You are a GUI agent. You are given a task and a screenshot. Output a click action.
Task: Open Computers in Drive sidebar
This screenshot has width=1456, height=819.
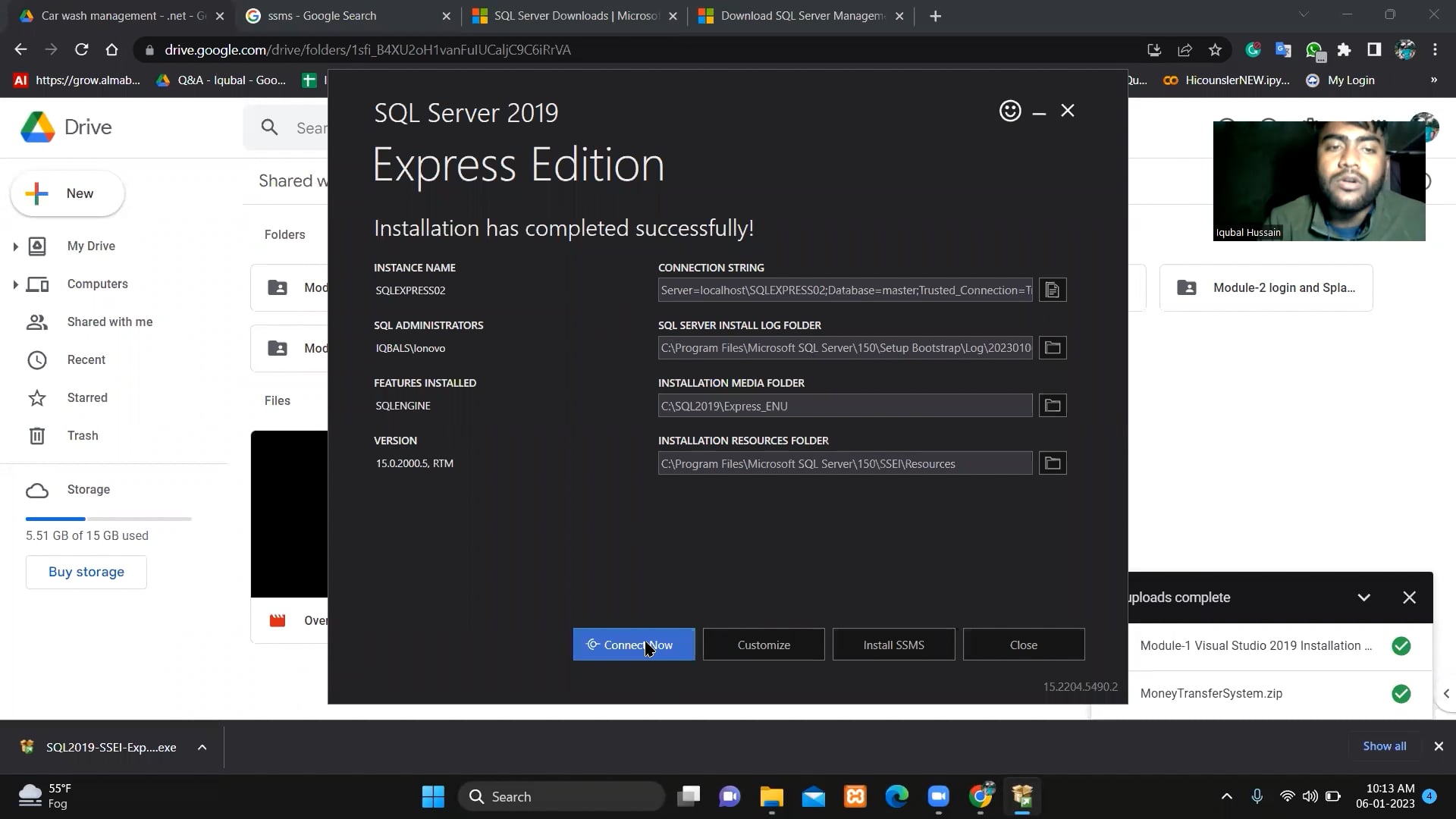[97, 284]
